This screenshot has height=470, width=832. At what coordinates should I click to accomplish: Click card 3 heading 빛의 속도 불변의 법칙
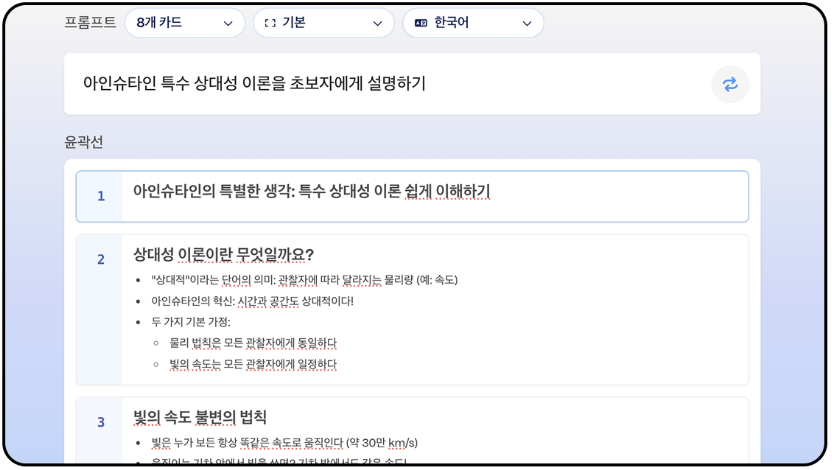coord(200,417)
